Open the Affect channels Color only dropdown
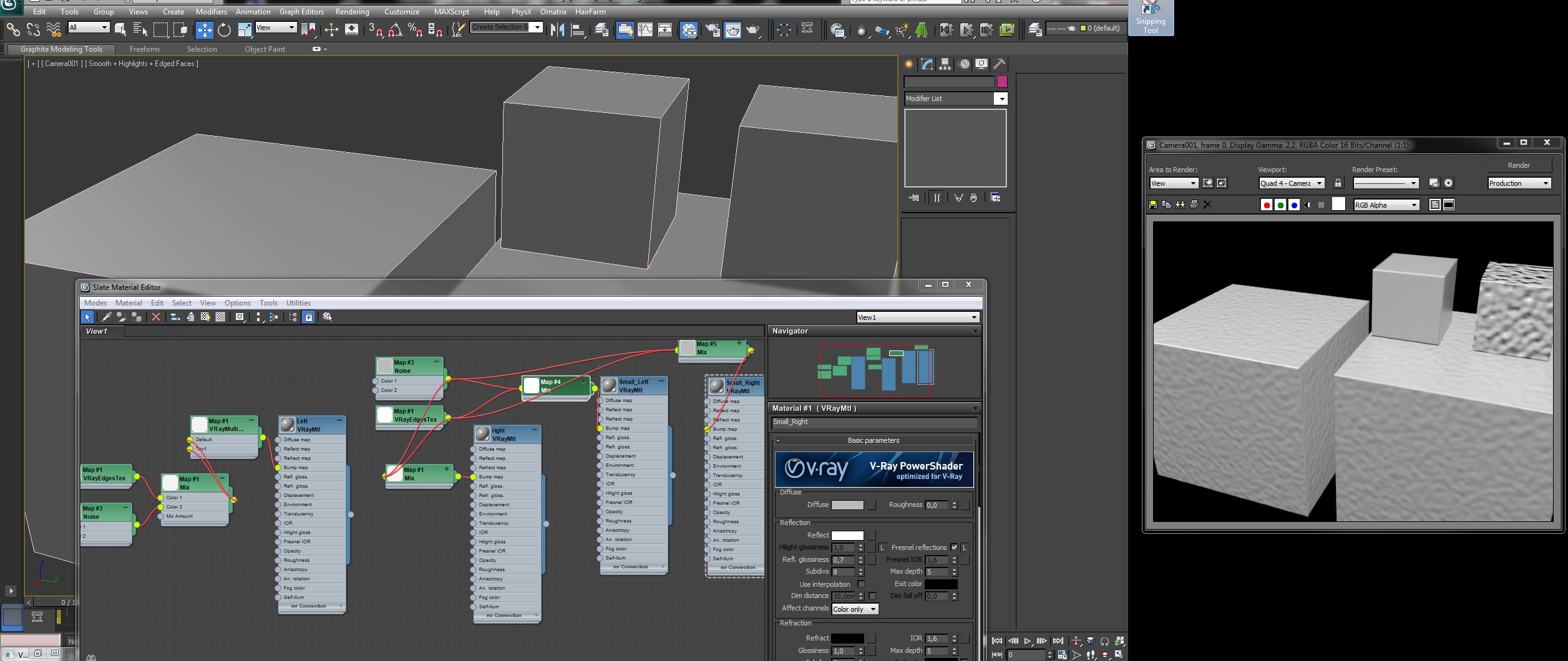This screenshot has width=1568, height=661. [x=855, y=609]
